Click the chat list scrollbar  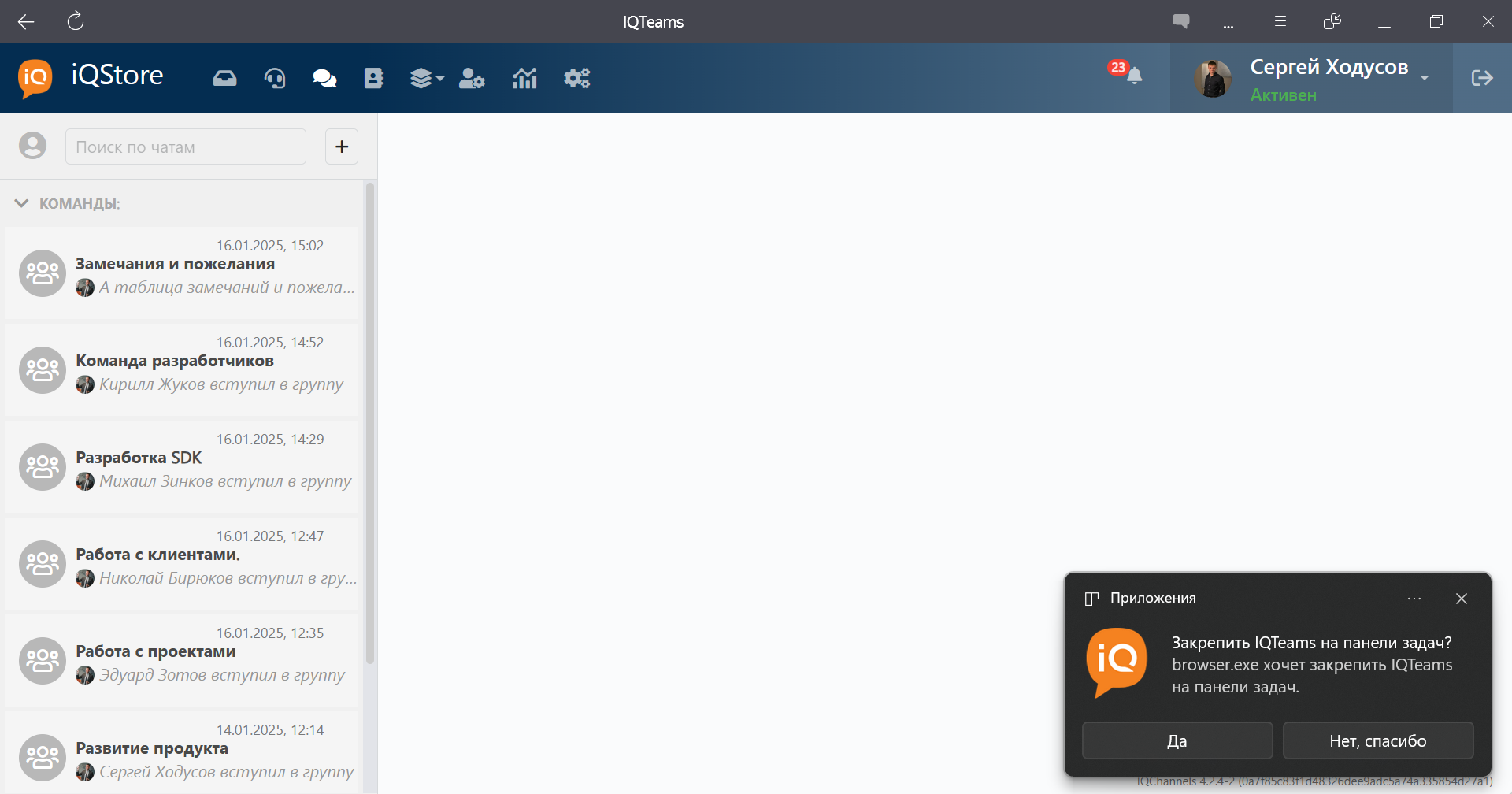coord(370,424)
